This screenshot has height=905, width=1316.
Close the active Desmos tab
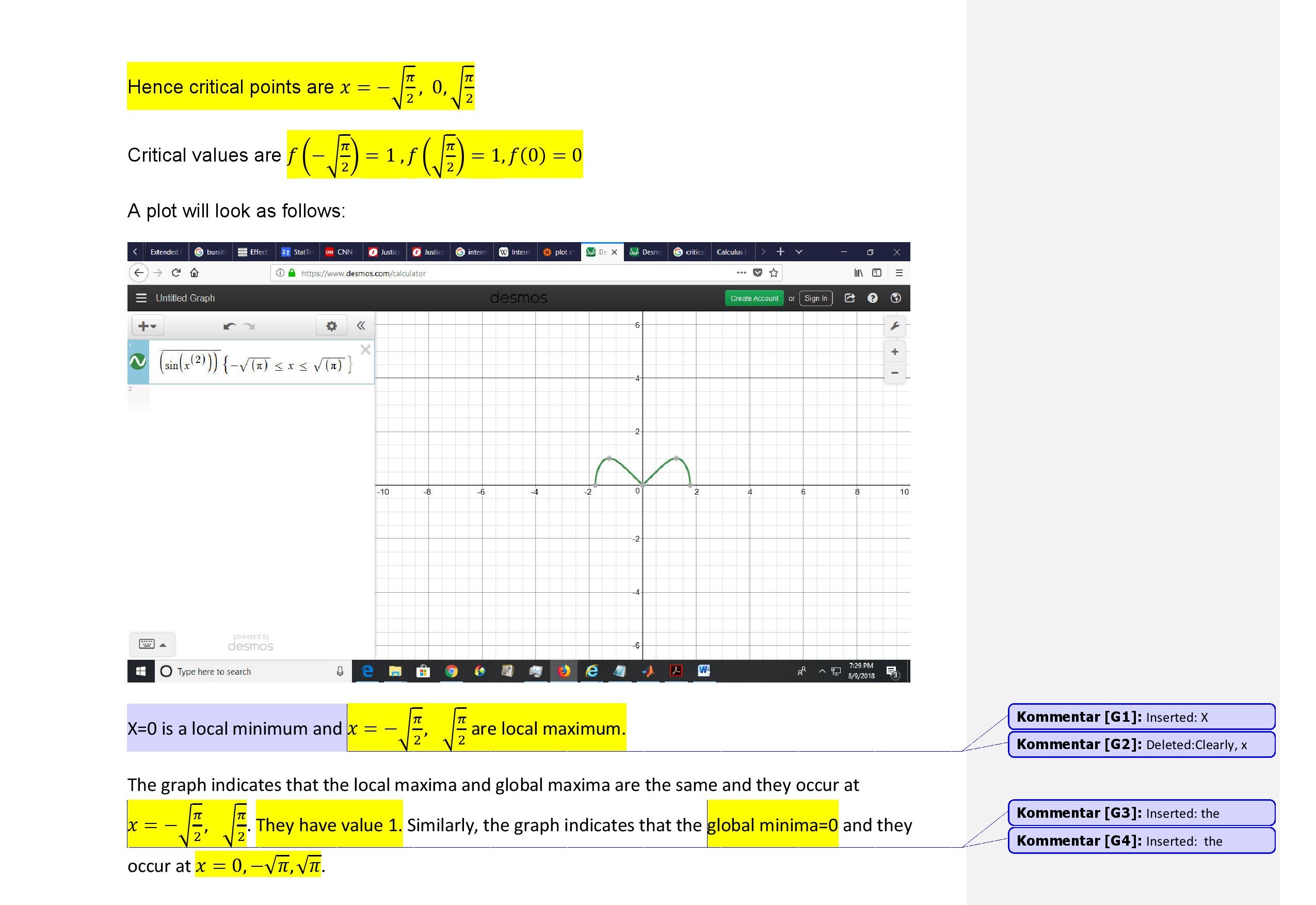(614, 252)
